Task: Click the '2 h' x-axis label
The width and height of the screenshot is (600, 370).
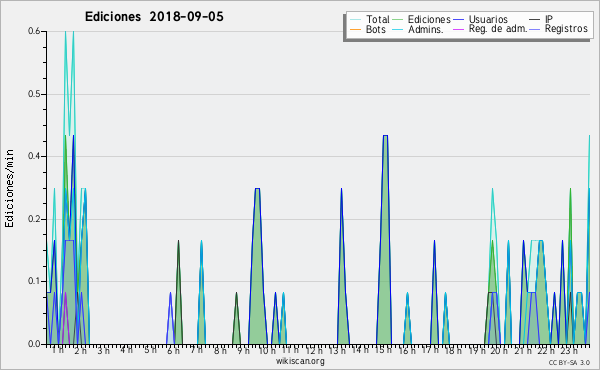Action: pyautogui.click(x=81, y=350)
